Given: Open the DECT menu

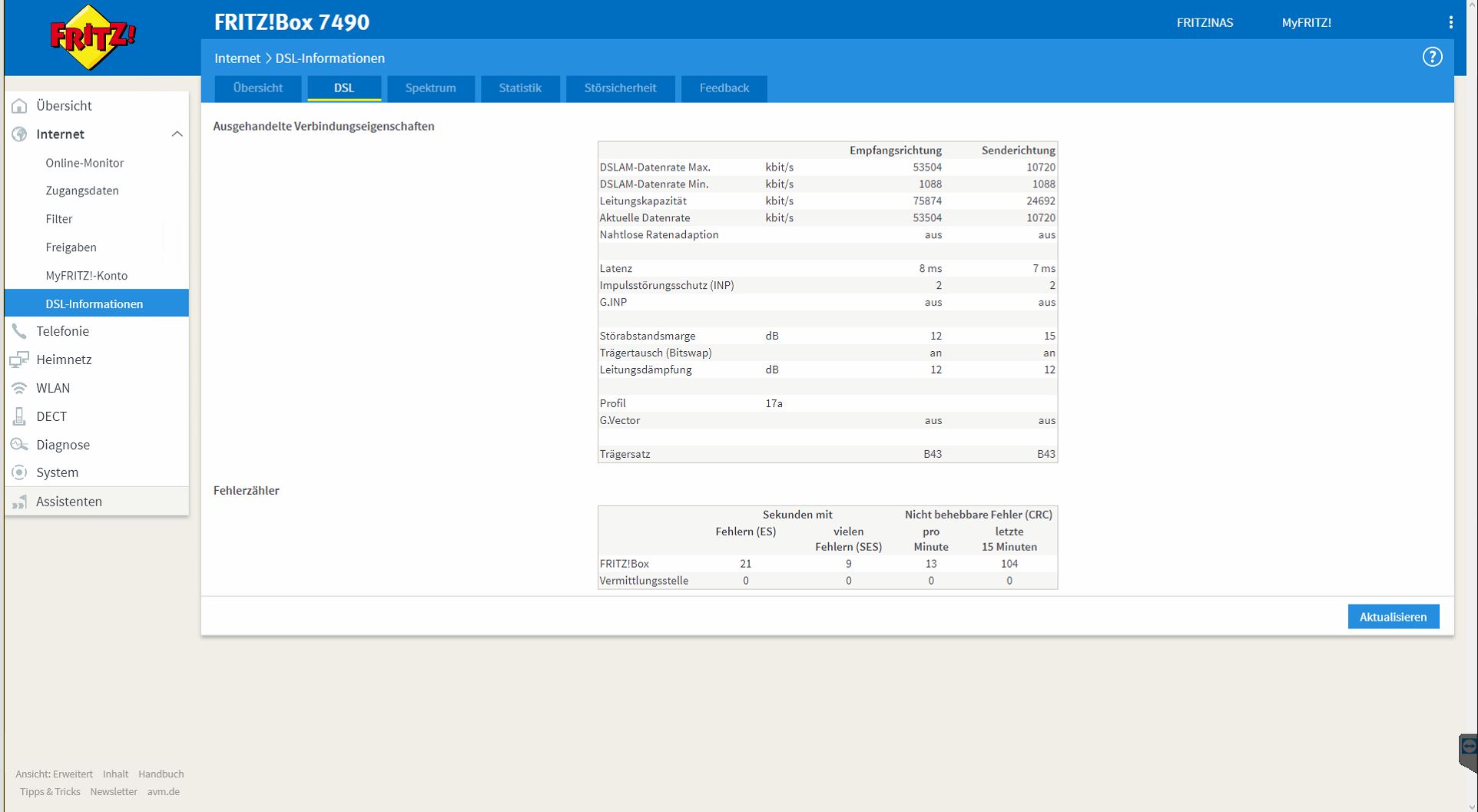Looking at the screenshot, I should point(51,416).
